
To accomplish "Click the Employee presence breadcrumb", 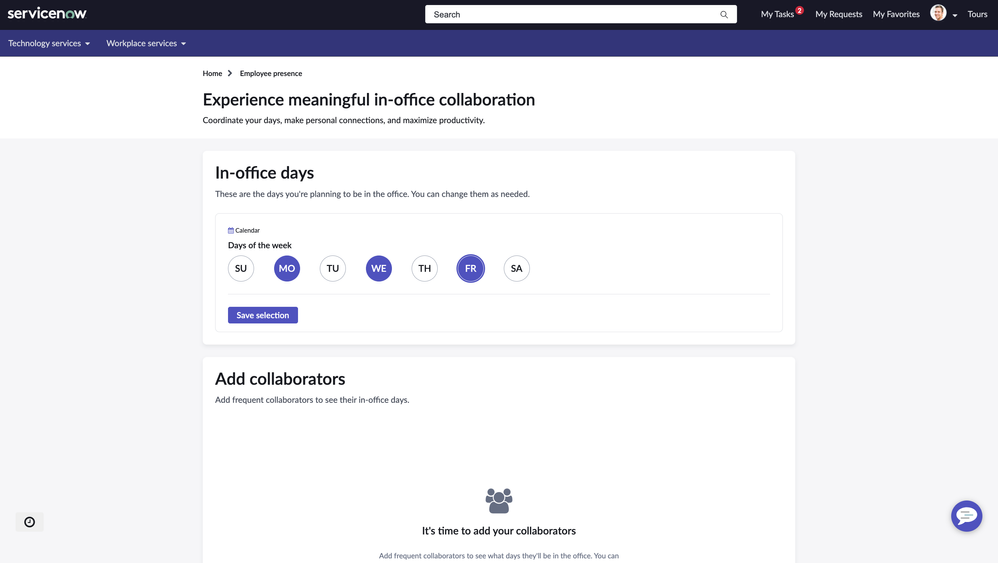I will pyautogui.click(x=271, y=73).
